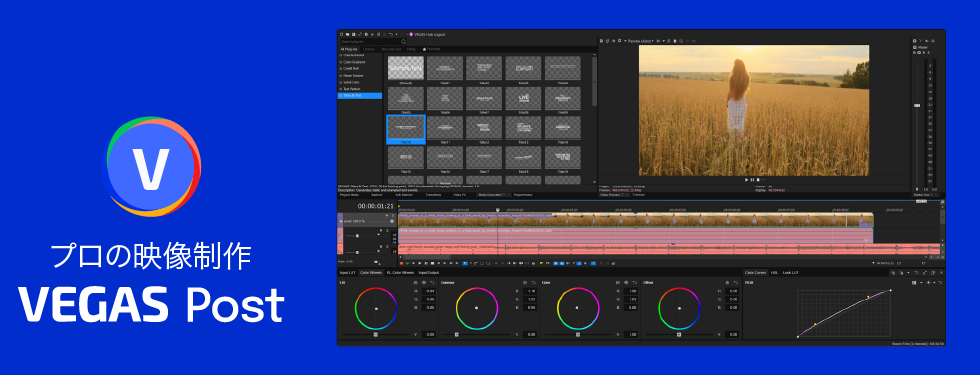Open the Input LUT tab
The image size is (980, 375).
click(x=348, y=272)
